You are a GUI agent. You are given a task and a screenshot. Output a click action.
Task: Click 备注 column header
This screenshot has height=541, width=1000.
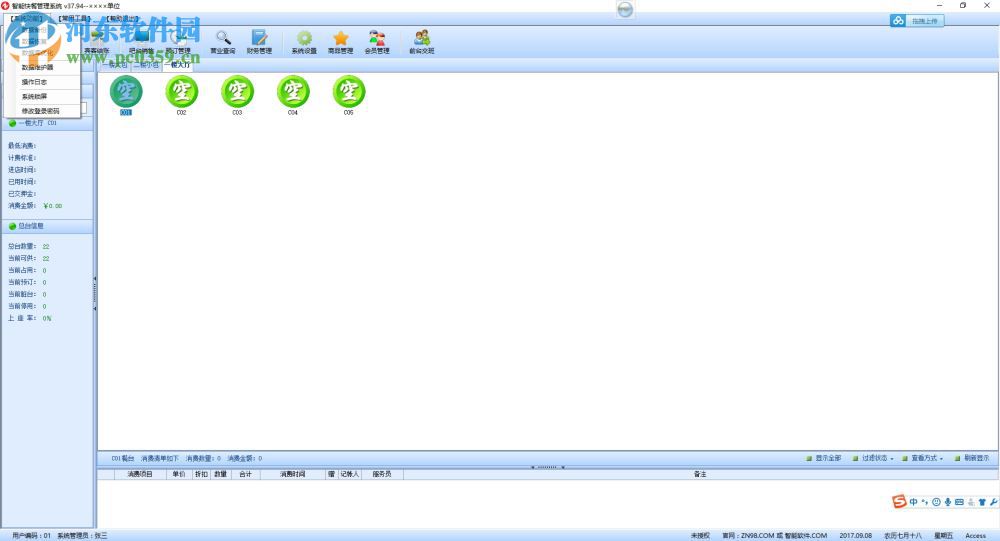(700, 474)
